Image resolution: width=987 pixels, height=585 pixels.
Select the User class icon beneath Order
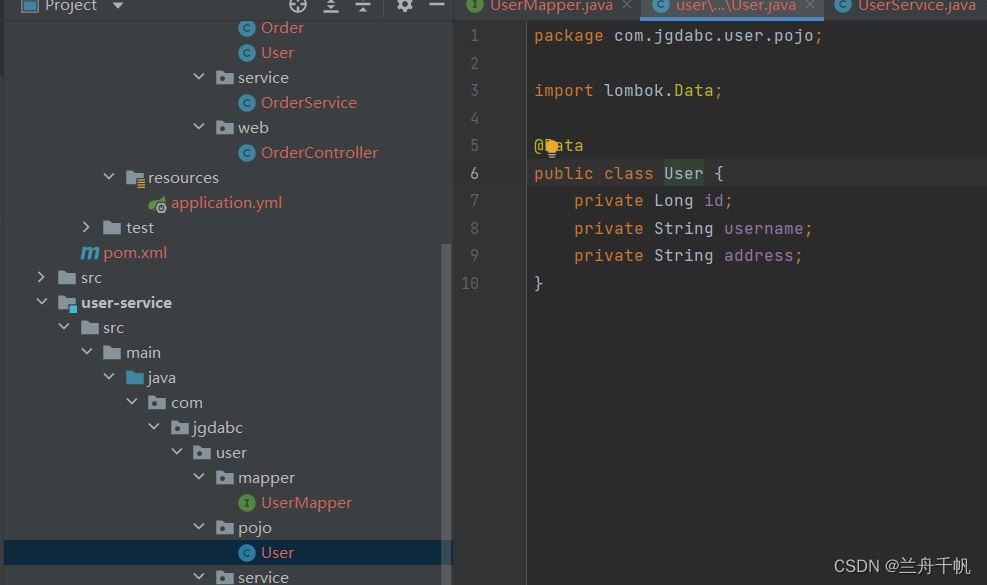pyautogui.click(x=247, y=53)
